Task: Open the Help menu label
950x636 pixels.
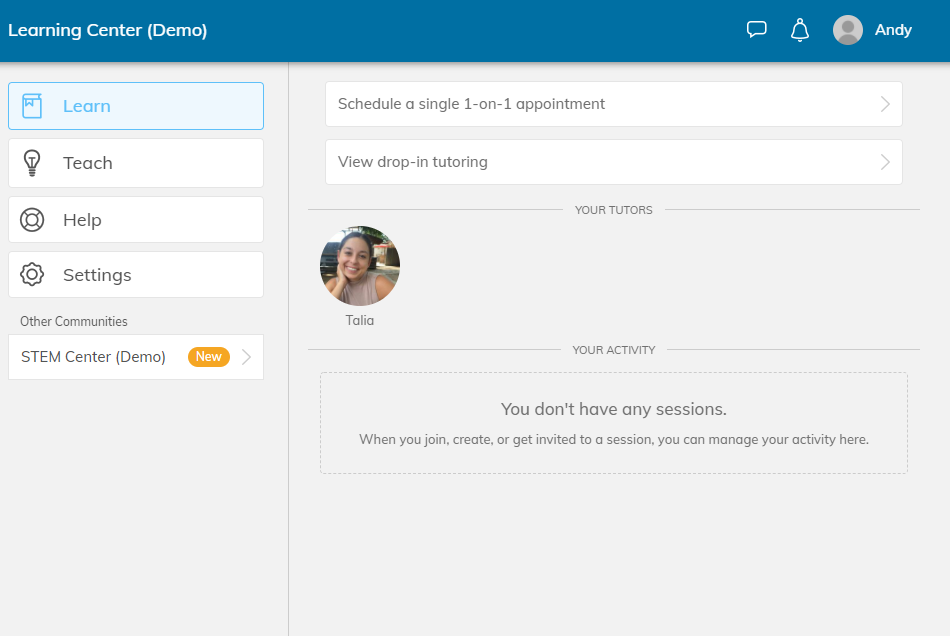Action: click(82, 220)
